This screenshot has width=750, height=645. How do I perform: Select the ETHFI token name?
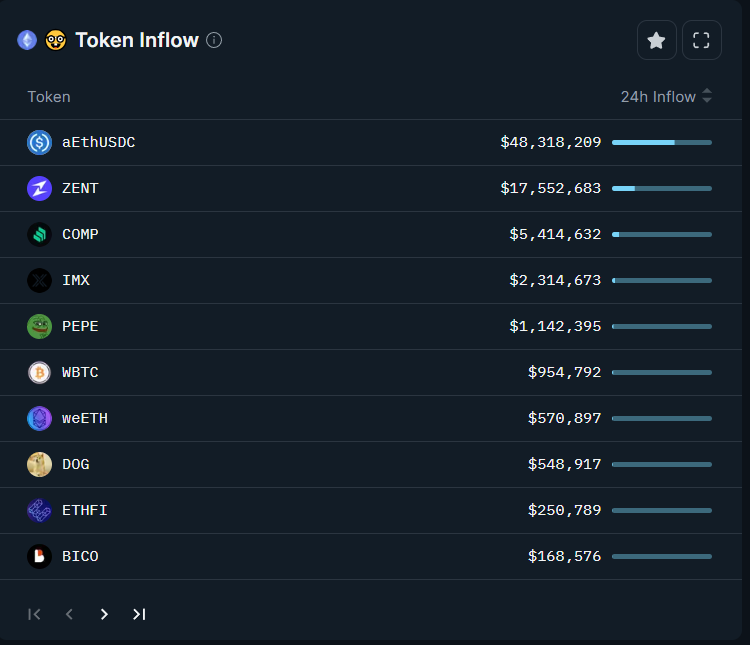tap(85, 511)
